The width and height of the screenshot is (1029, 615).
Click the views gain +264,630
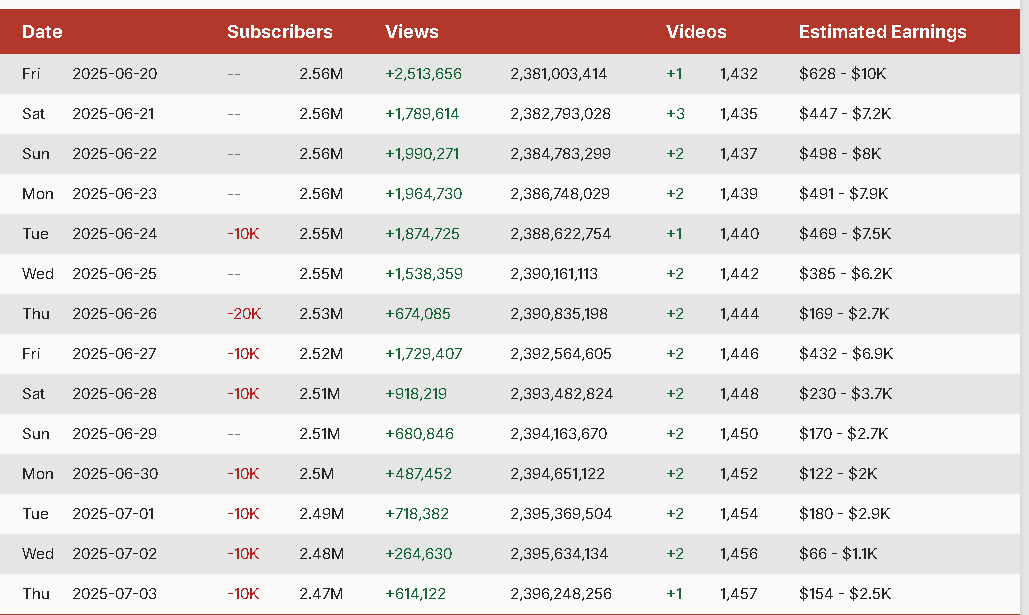(419, 554)
